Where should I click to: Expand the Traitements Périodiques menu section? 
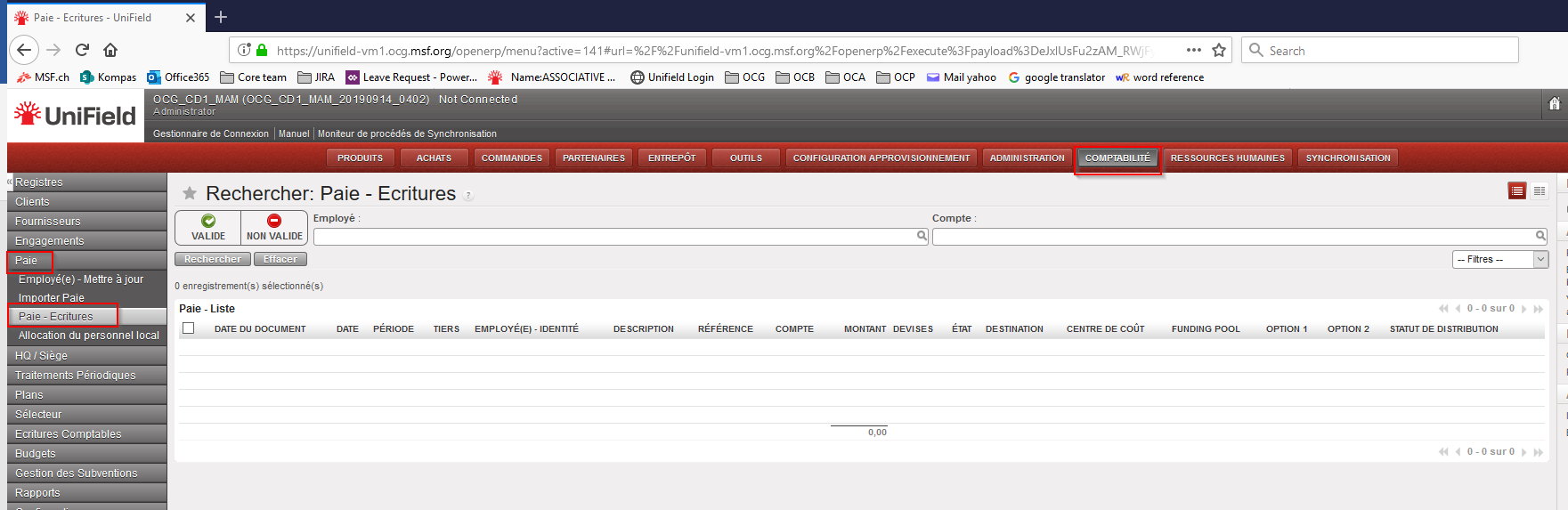pos(76,376)
